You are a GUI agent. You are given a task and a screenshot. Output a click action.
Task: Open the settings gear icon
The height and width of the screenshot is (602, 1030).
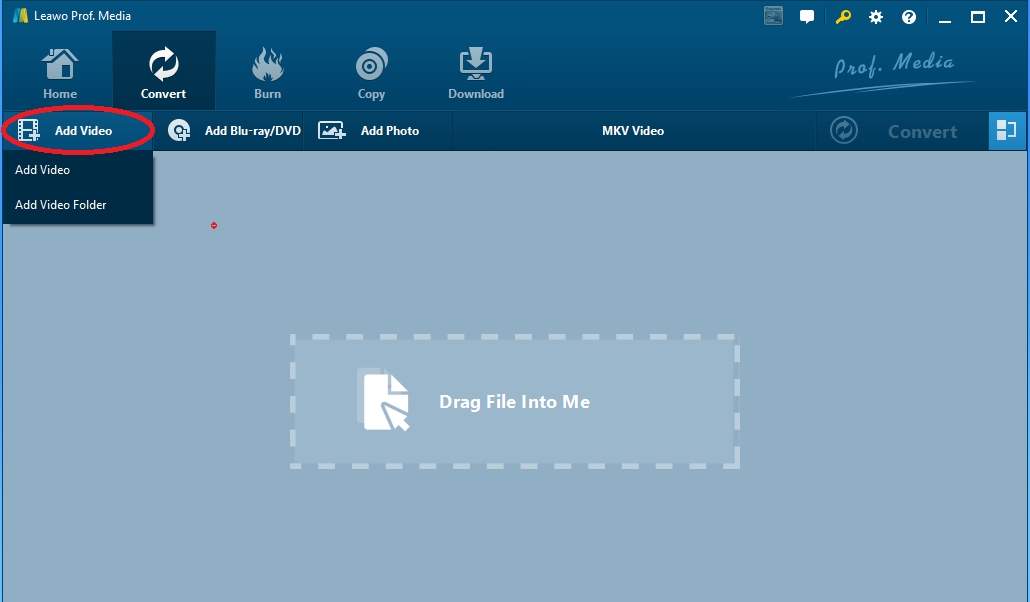coord(876,17)
